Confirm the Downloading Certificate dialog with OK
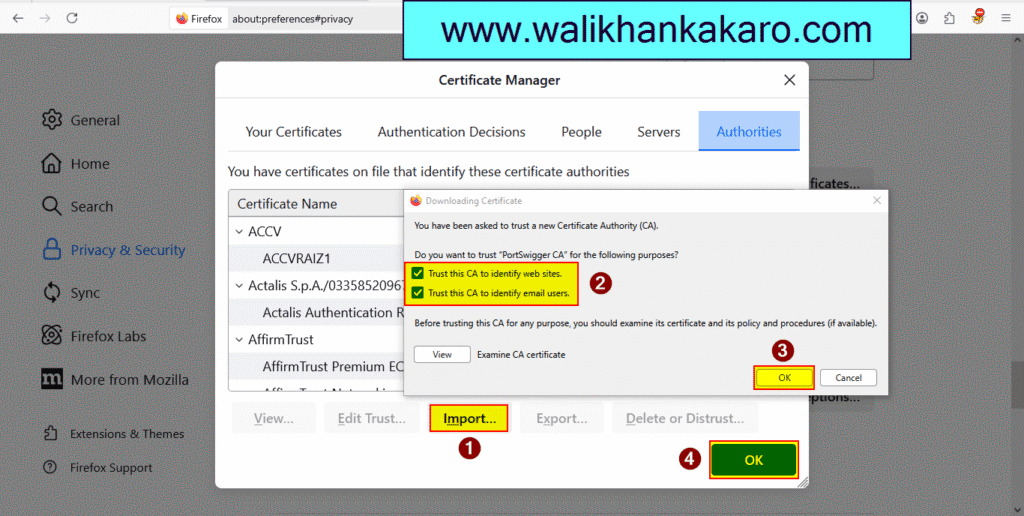The image size is (1024, 516). 784,378
